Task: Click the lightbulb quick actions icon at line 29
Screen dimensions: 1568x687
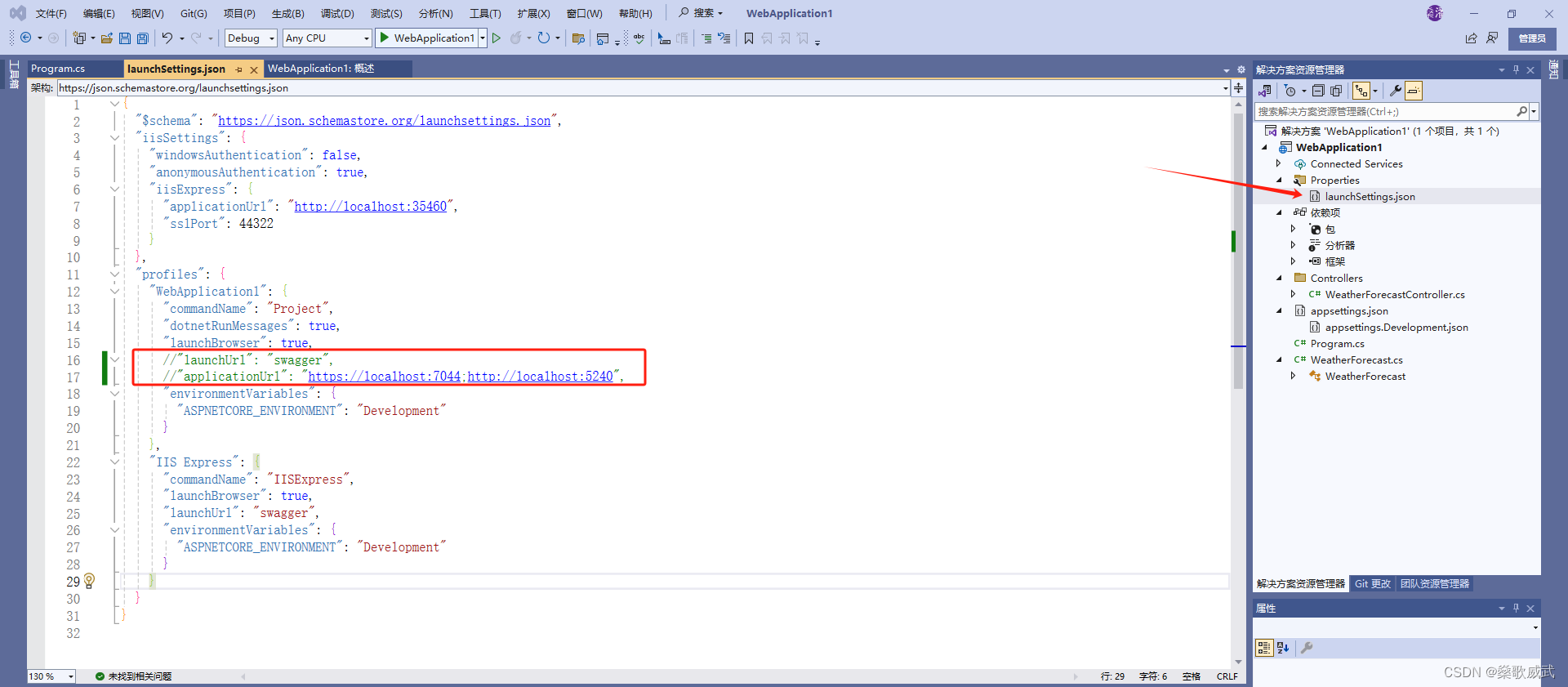Action: (x=90, y=581)
